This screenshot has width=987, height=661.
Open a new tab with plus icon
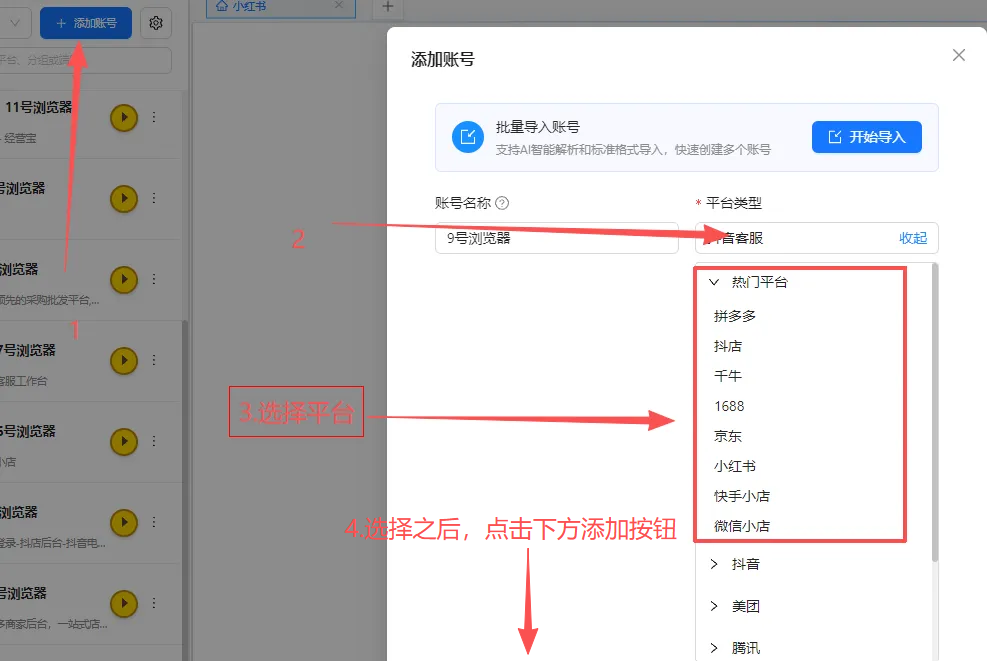pyautogui.click(x=388, y=7)
